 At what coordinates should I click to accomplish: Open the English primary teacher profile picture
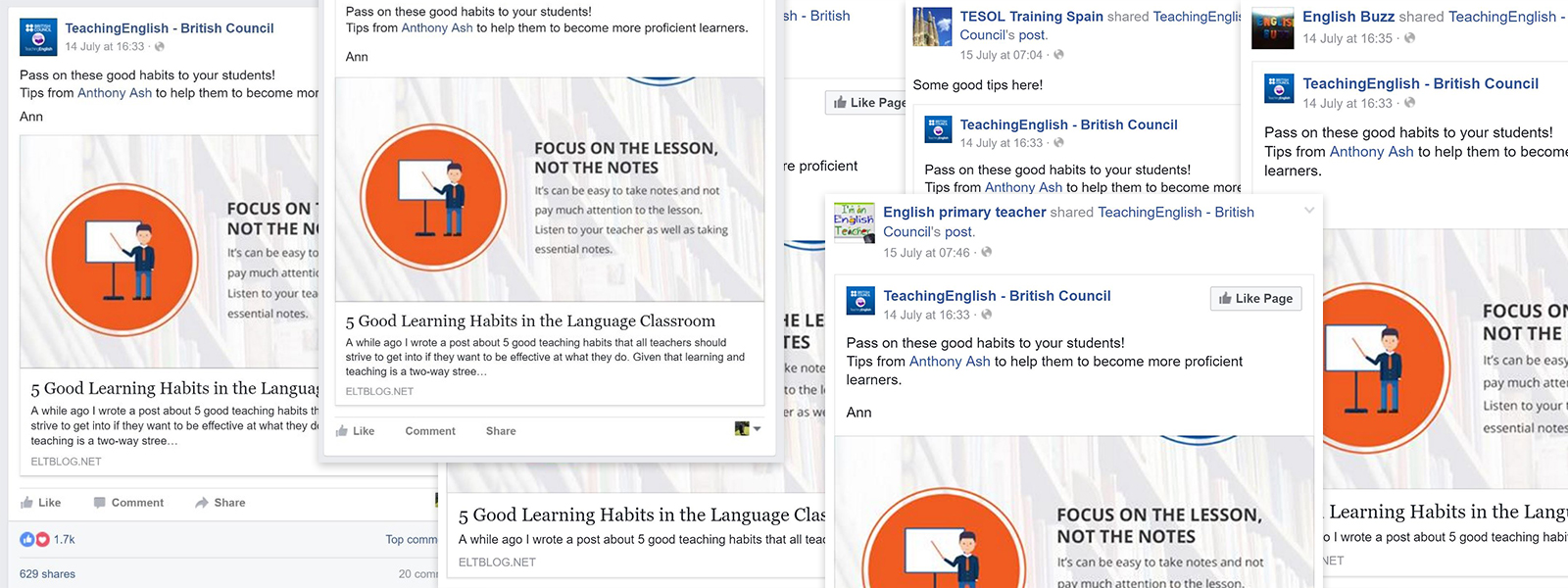point(854,222)
